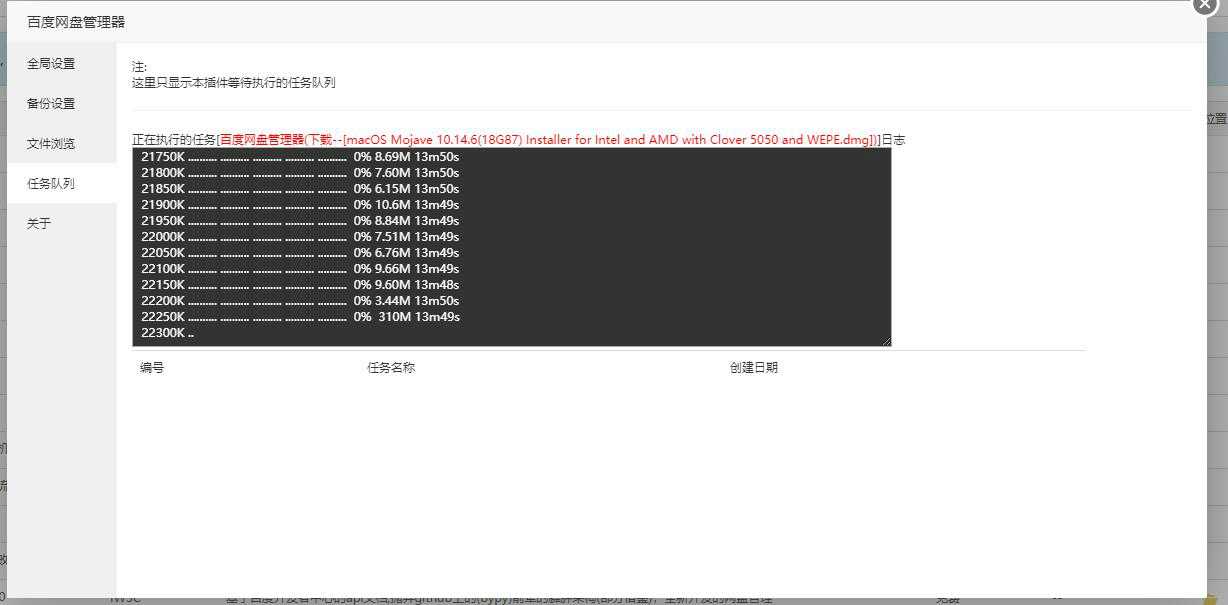Screen dimensions: 1228x605
Task: Click the 22100K log line
Action: coord(300,269)
